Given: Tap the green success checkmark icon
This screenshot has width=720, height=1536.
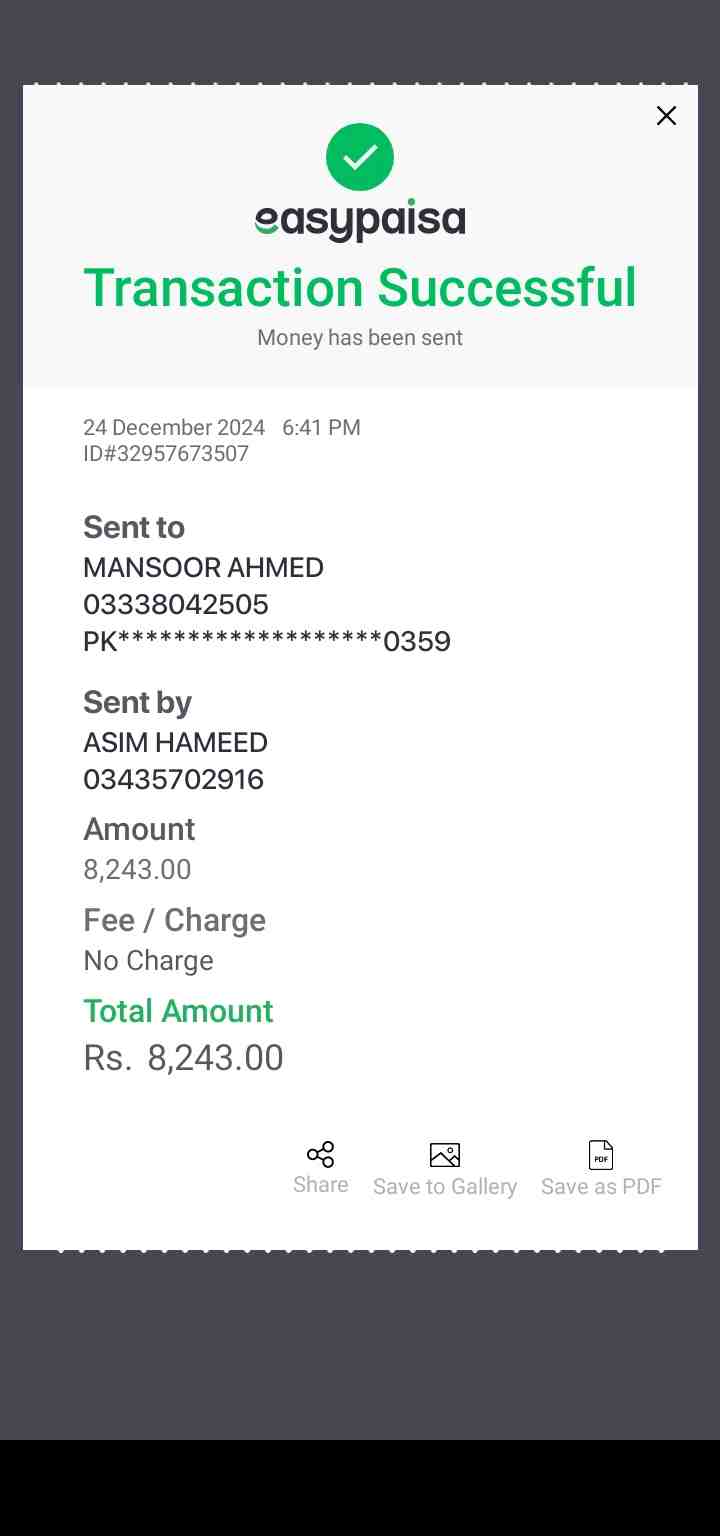Looking at the screenshot, I should (x=360, y=157).
